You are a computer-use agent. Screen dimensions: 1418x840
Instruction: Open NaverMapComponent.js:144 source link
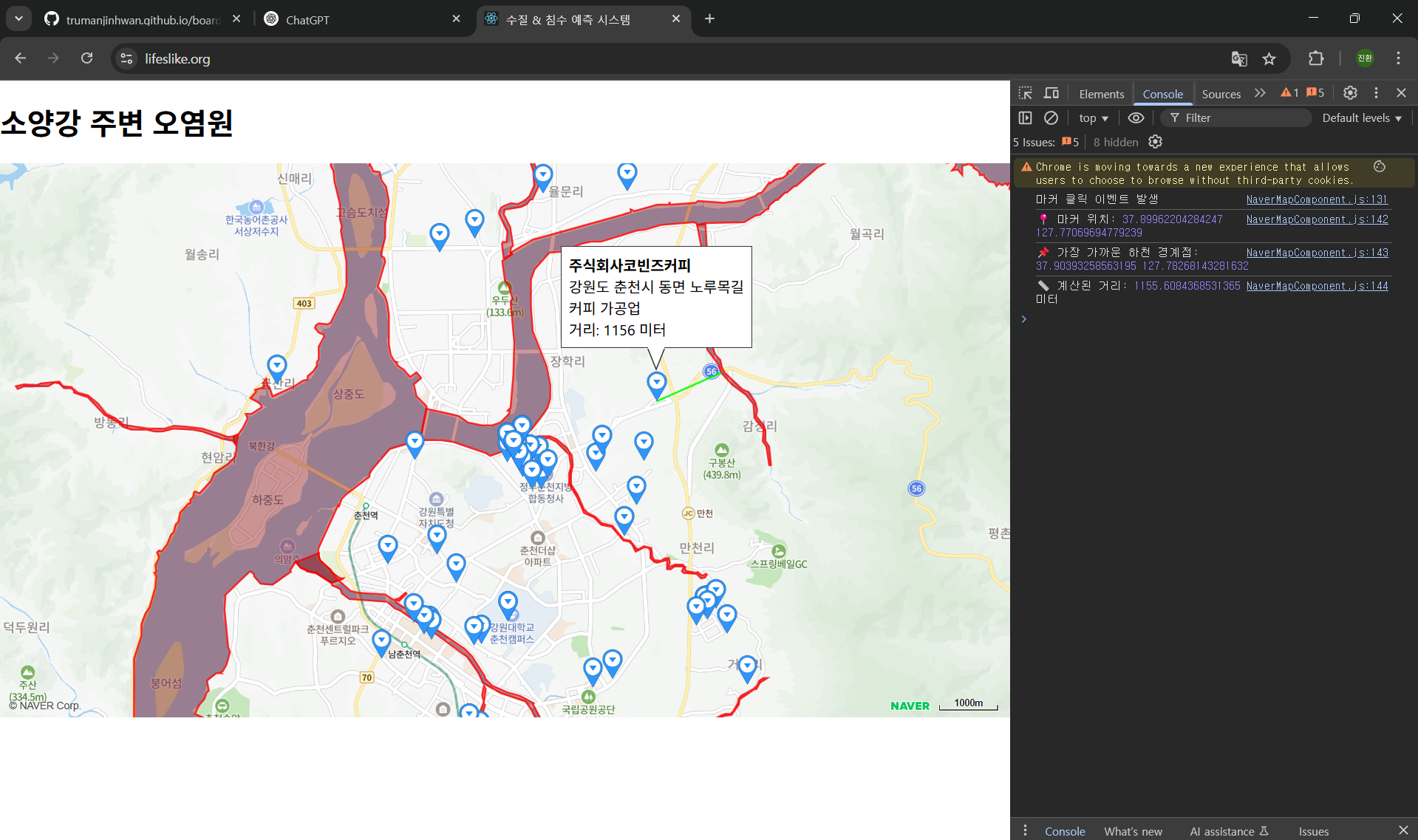pos(1317,286)
